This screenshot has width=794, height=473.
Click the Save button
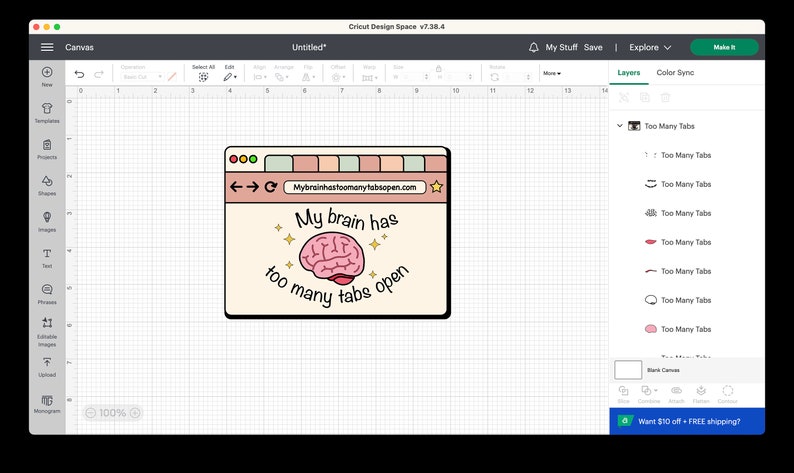pyautogui.click(x=593, y=47)
